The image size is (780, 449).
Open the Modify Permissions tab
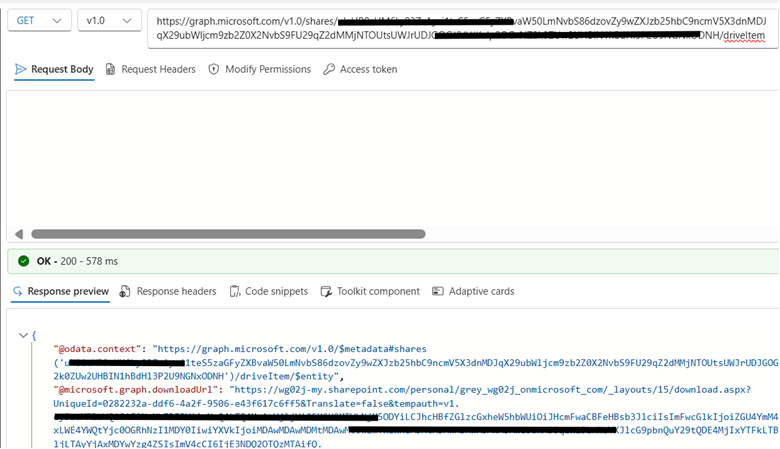tap(260, 69)
